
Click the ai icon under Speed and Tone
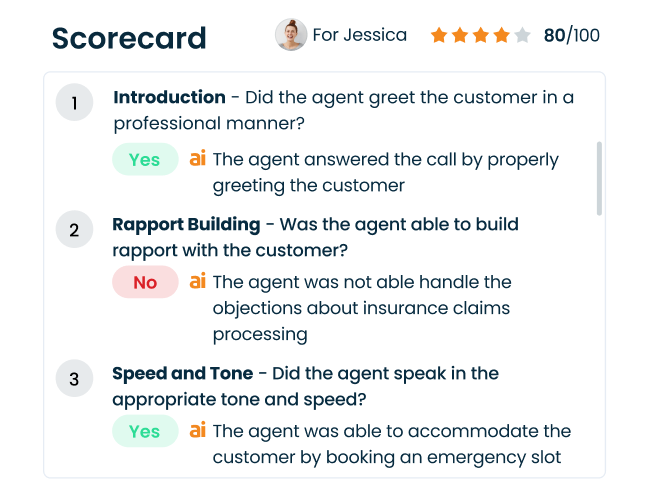click(x=198, y=431)
